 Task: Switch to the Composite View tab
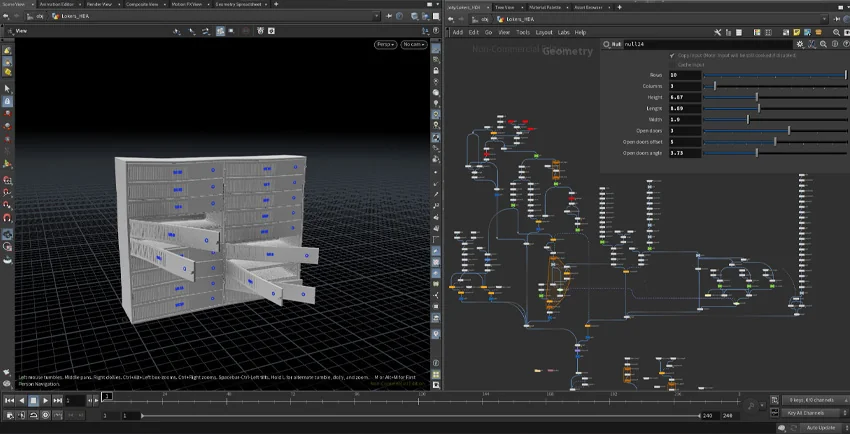coord(143,4)
